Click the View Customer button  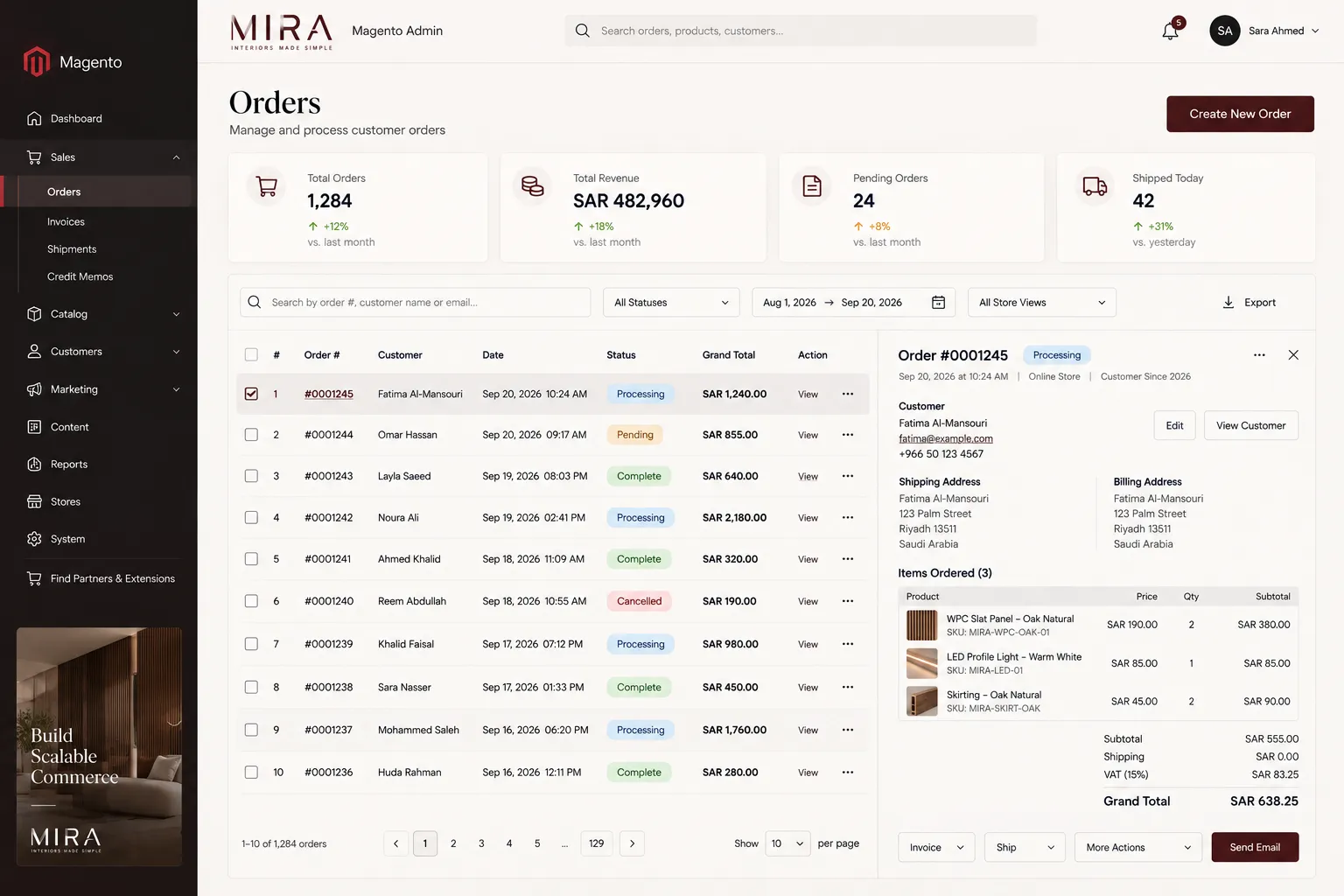(x=1250, y=425)
